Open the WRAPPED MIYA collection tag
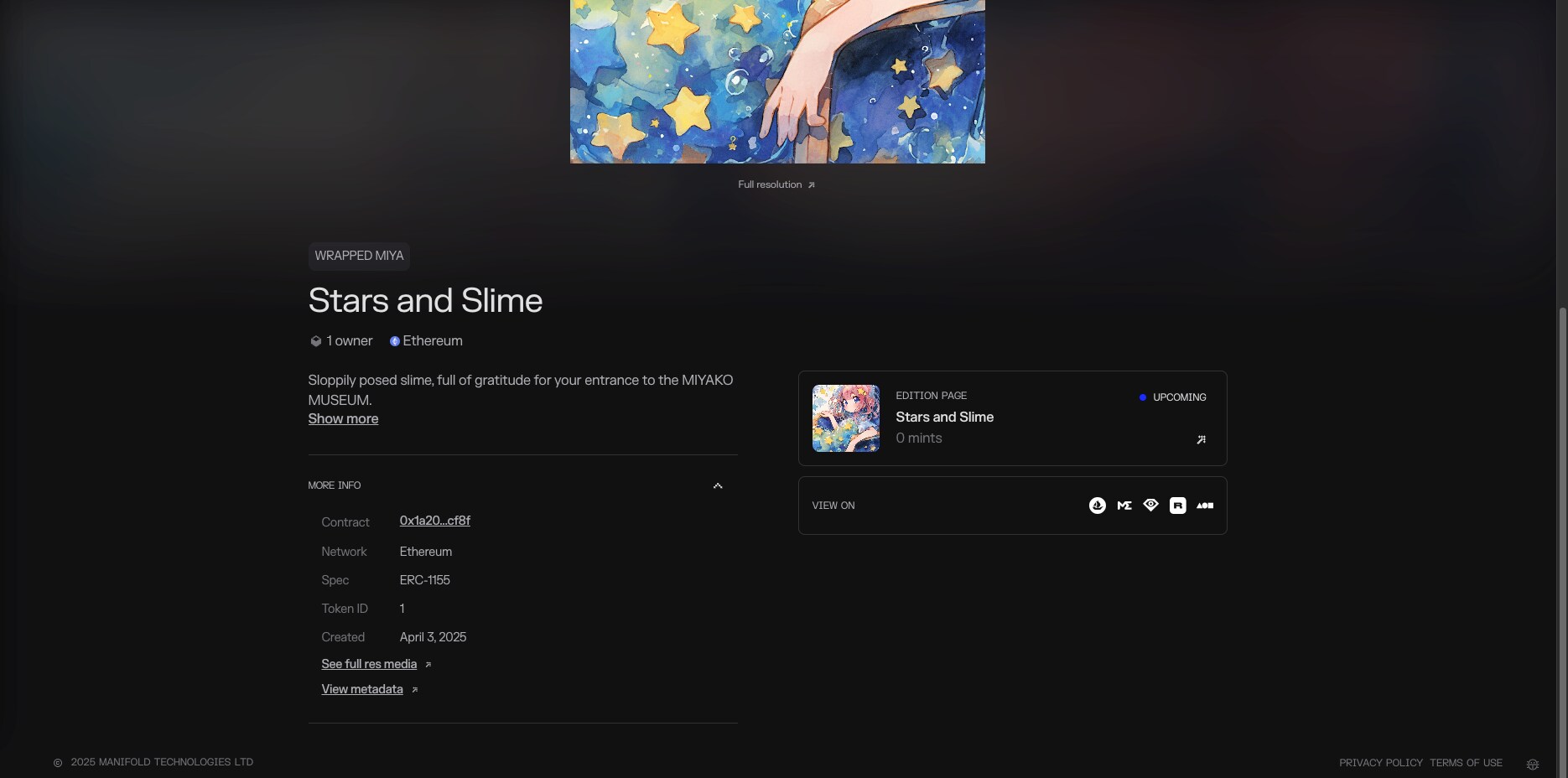The image size is (1568, 778). coord(359,256)
